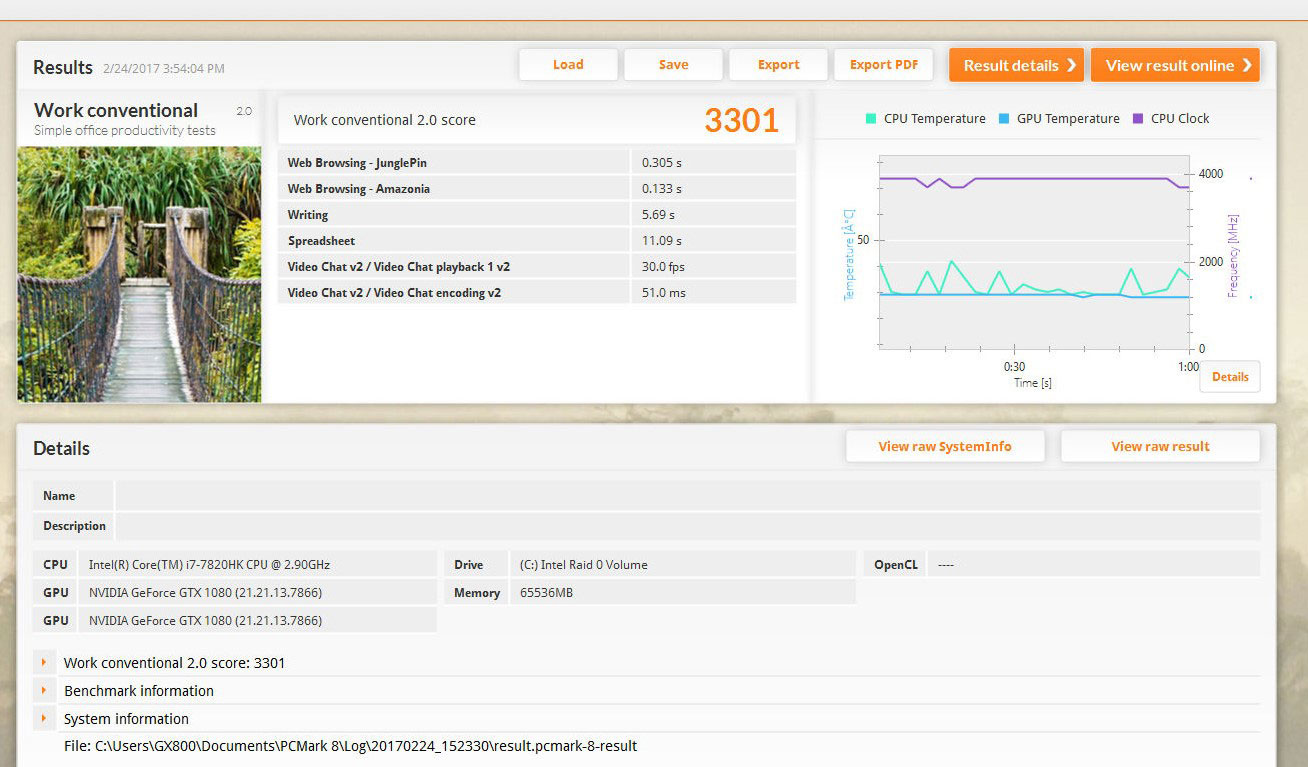Click View raw result

click(x=1159, y=447)
